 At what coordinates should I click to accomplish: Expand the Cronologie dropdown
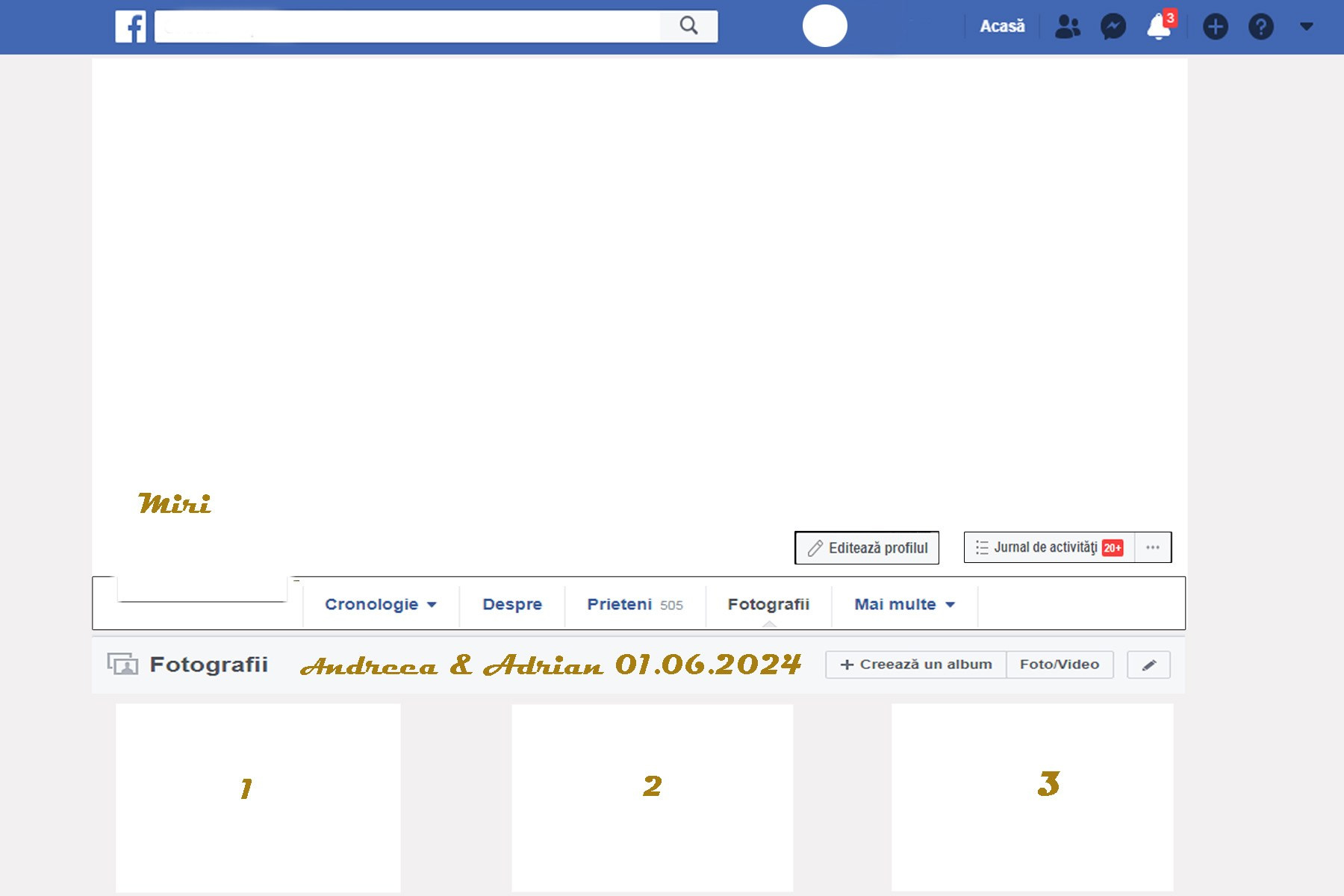[380, 604]
